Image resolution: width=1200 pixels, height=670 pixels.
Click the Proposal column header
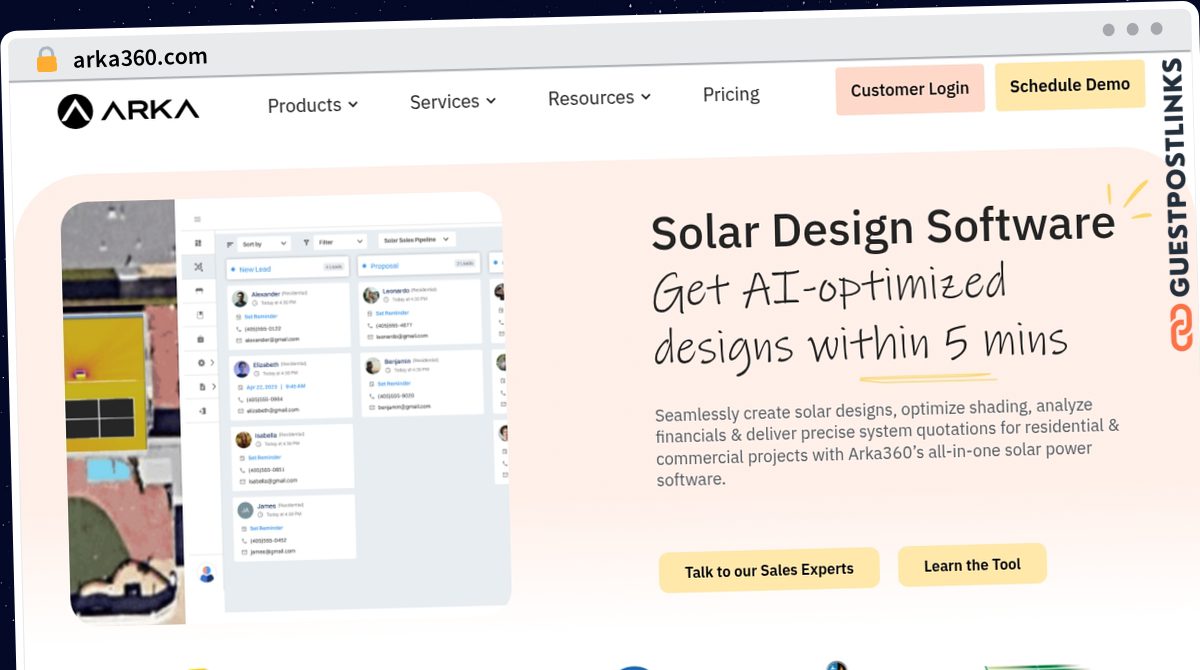pyautogui.click(x=417, y=265)
